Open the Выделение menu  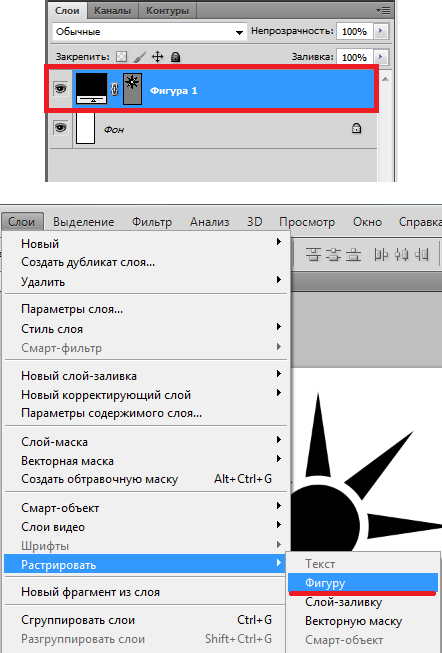83,222
